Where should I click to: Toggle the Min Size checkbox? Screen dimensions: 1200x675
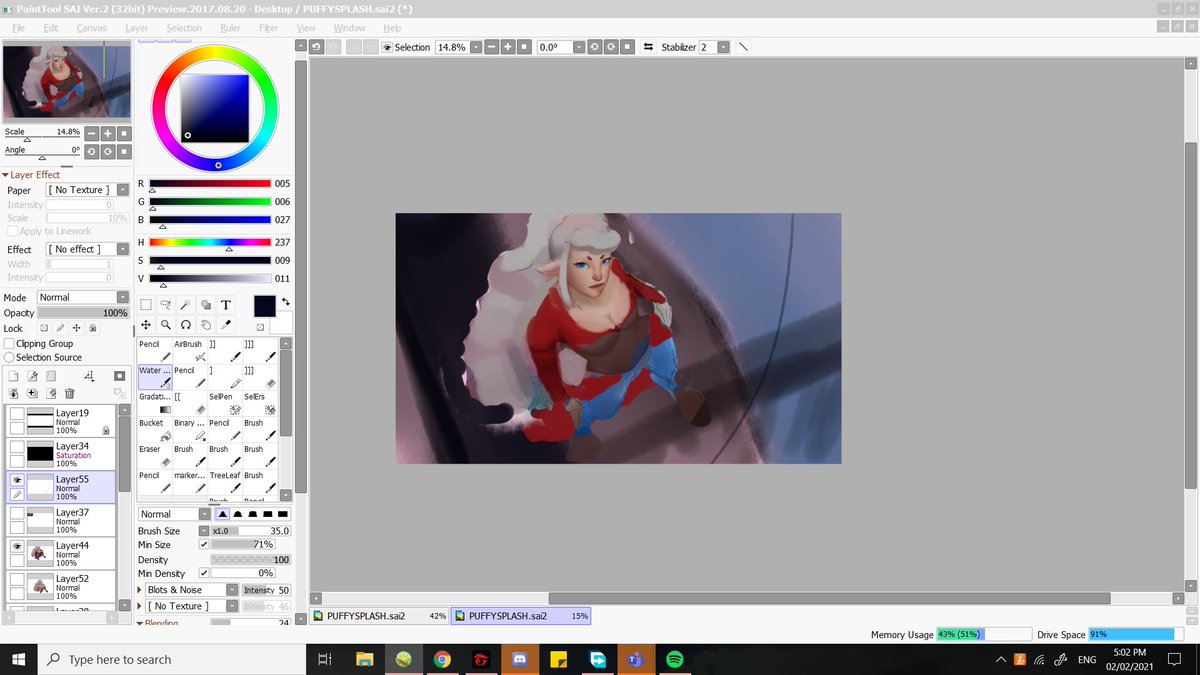204,545
